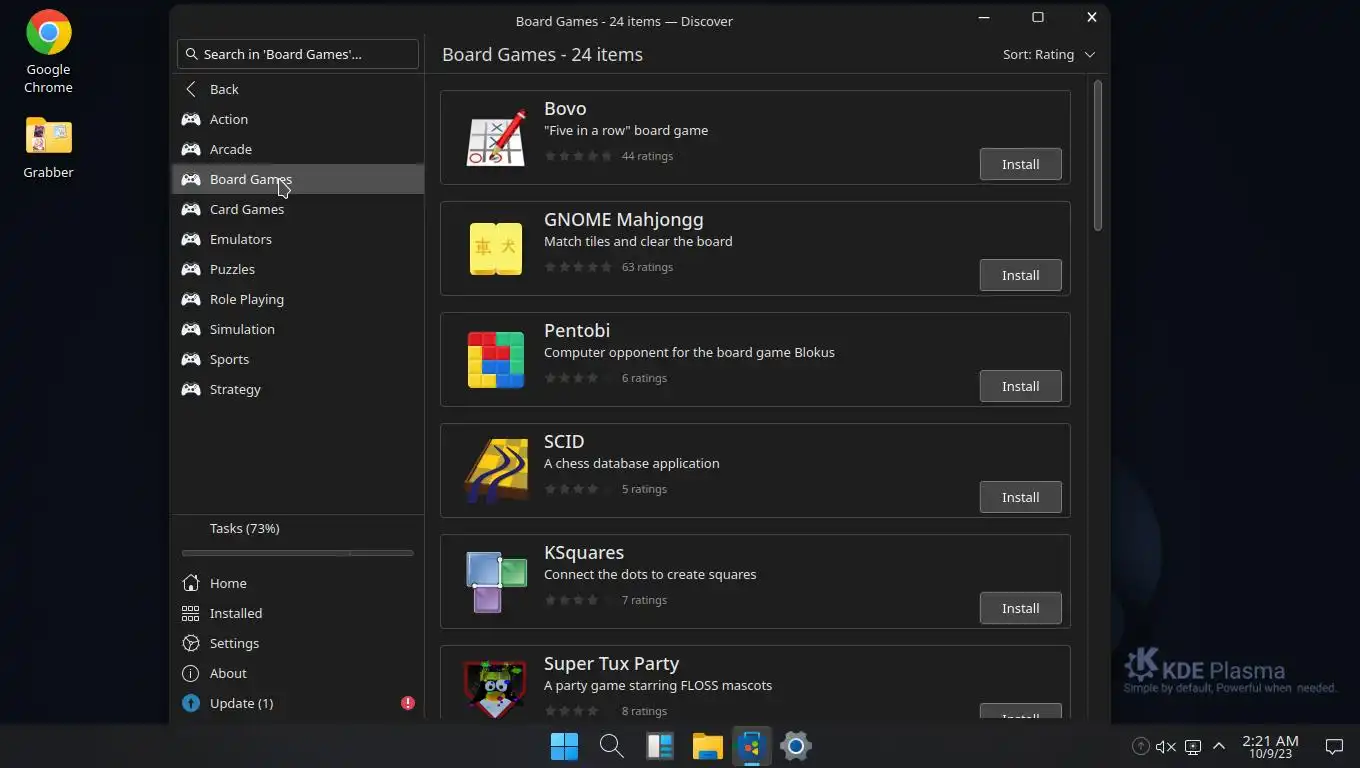Click gamepad icon beside Strategy
Screen dimensions: 1360x768
point(191,389)
